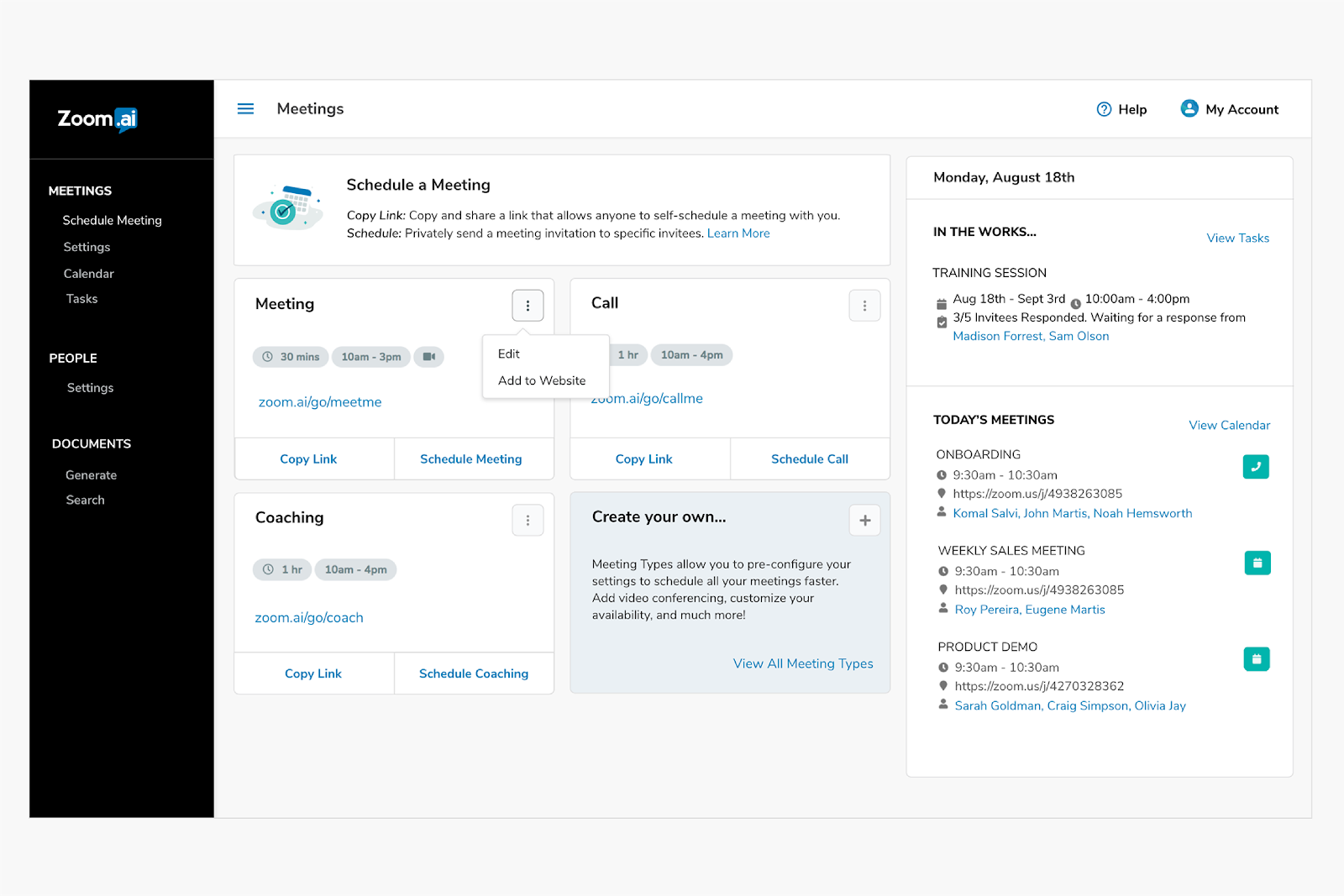Click the plus icon on Create your own
The image size is (1344, 896).
[x=864, y=521]
